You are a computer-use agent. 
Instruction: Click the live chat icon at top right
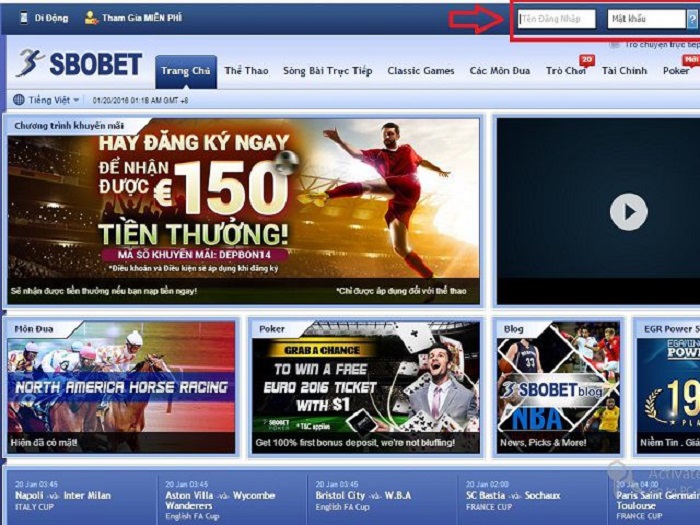(614, 45)
